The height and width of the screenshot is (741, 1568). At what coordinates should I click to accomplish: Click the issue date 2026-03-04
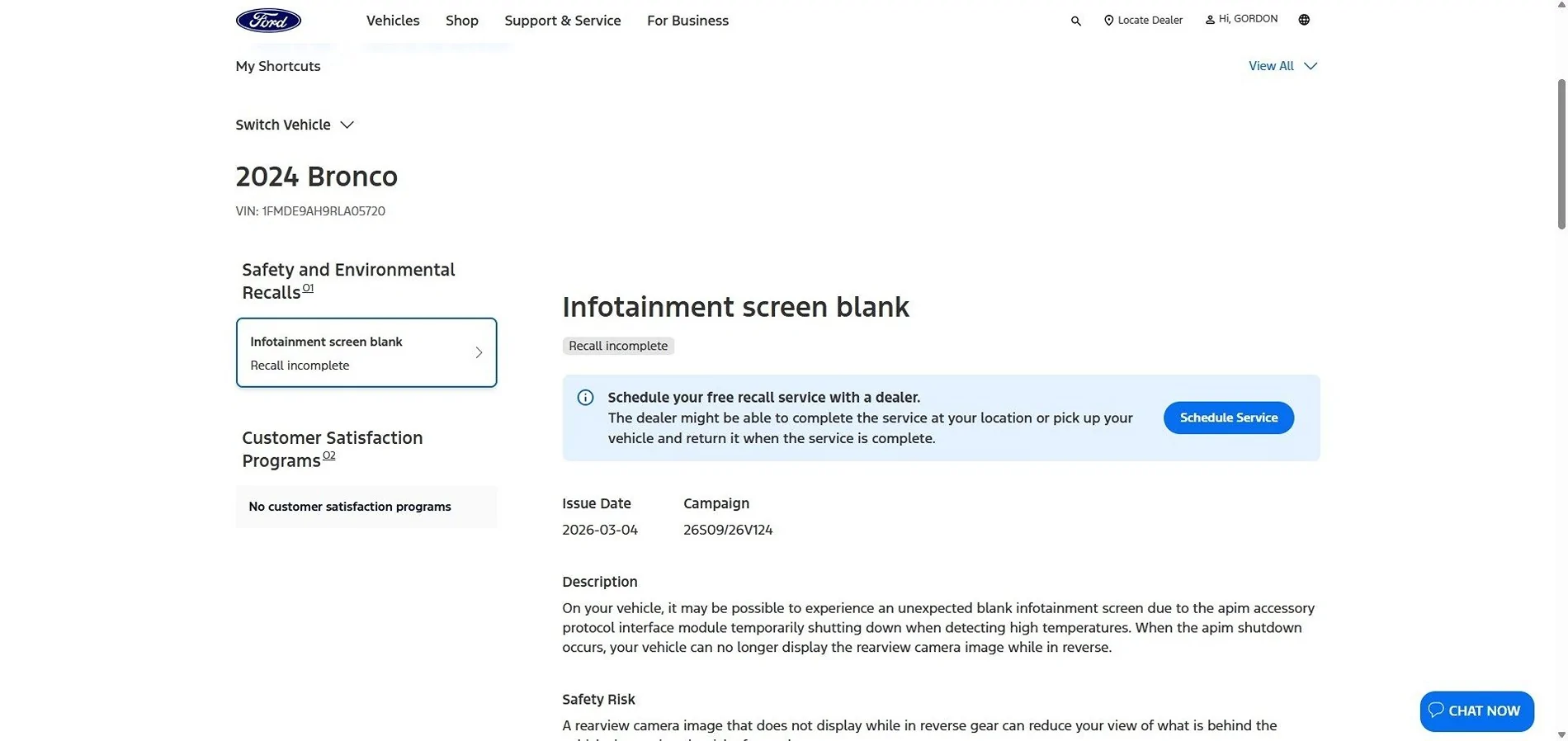point(600,530)
